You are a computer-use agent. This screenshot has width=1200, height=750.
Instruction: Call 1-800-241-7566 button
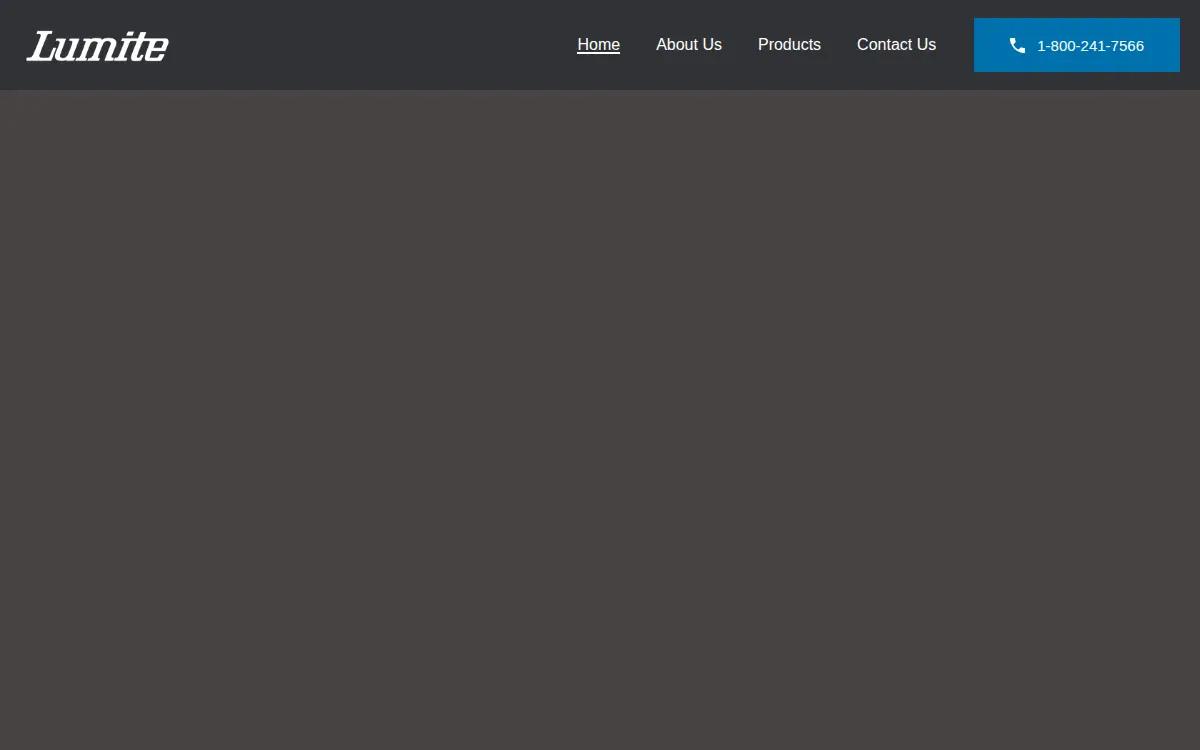pos(1077,45)
